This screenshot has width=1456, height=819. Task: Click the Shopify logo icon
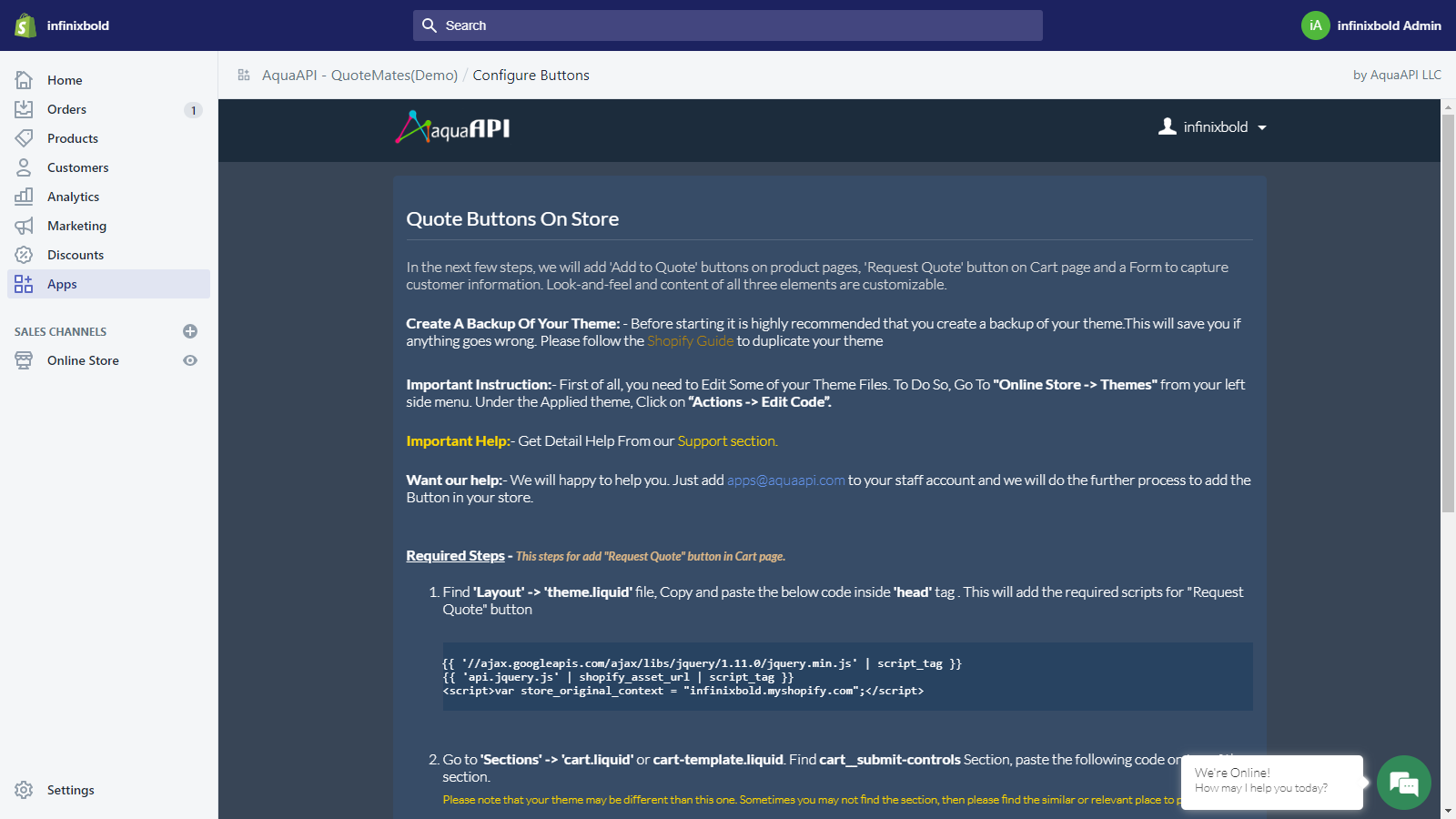(25, 25)
